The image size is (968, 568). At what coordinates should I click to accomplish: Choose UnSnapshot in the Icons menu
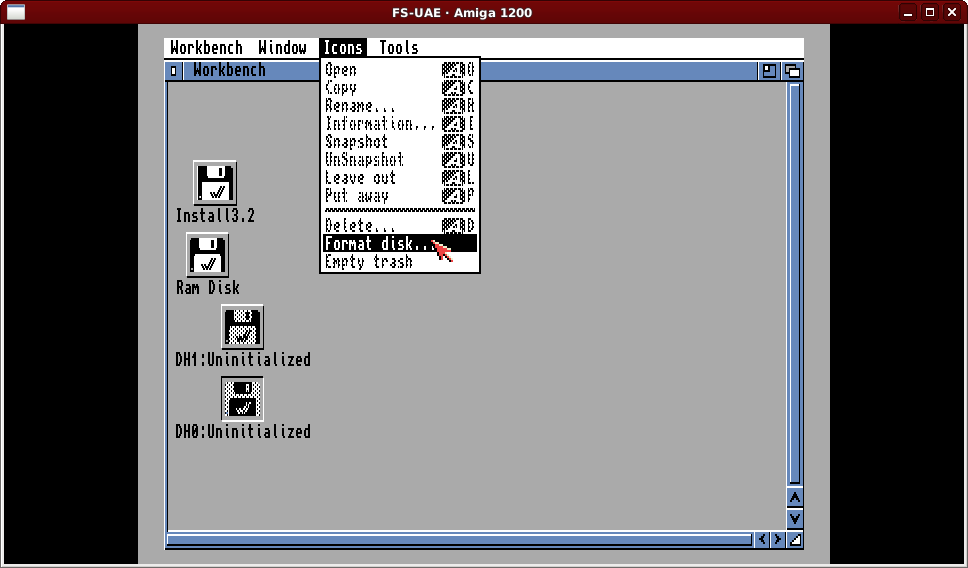tap(400, 159)
